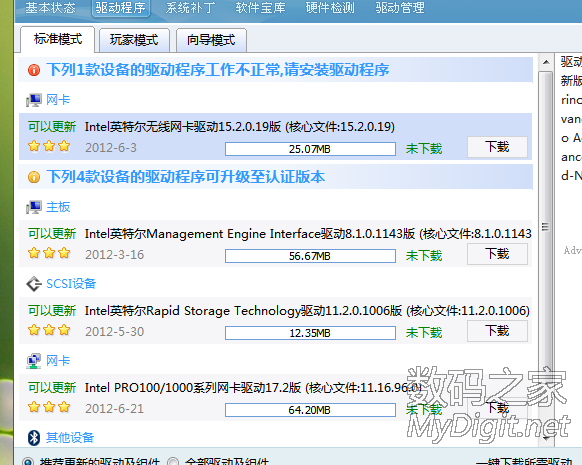Click the star rating for the PRO100/1000 driver
Image resolution: width=582 pixels, height=465 pixels.
tap(49, 407)
